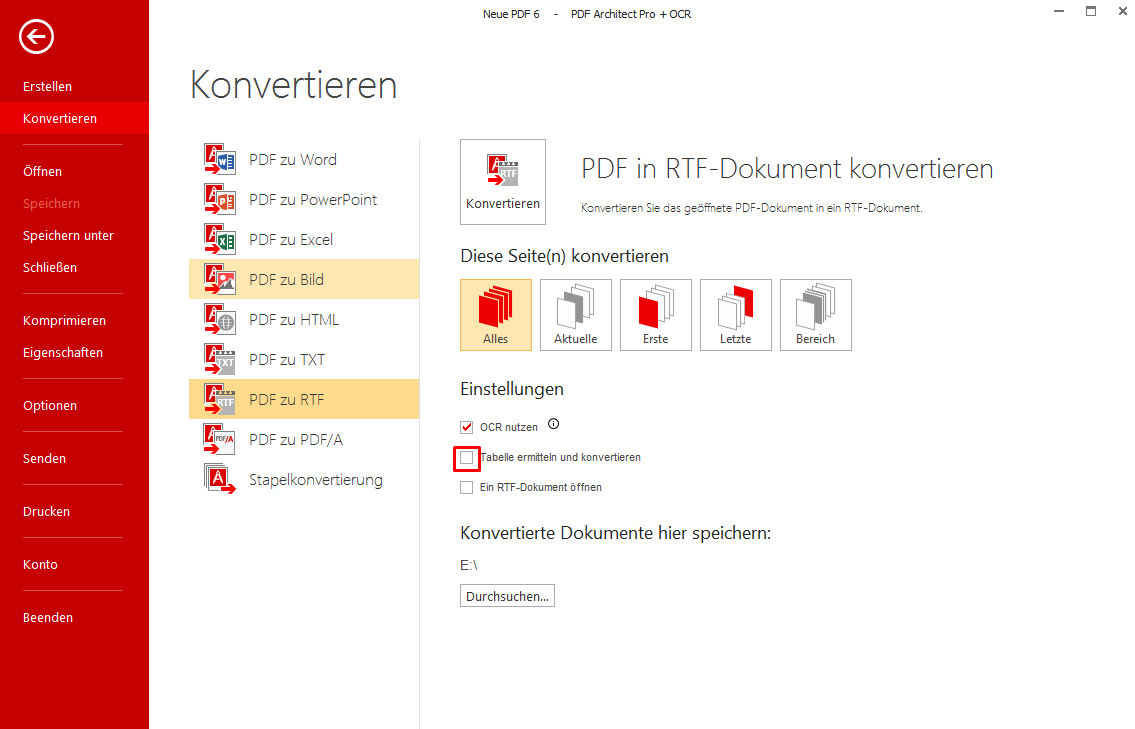Screen dimensions: 1135x729
Task: Click the PDF zu Word label
Action: tap(292, 159)
